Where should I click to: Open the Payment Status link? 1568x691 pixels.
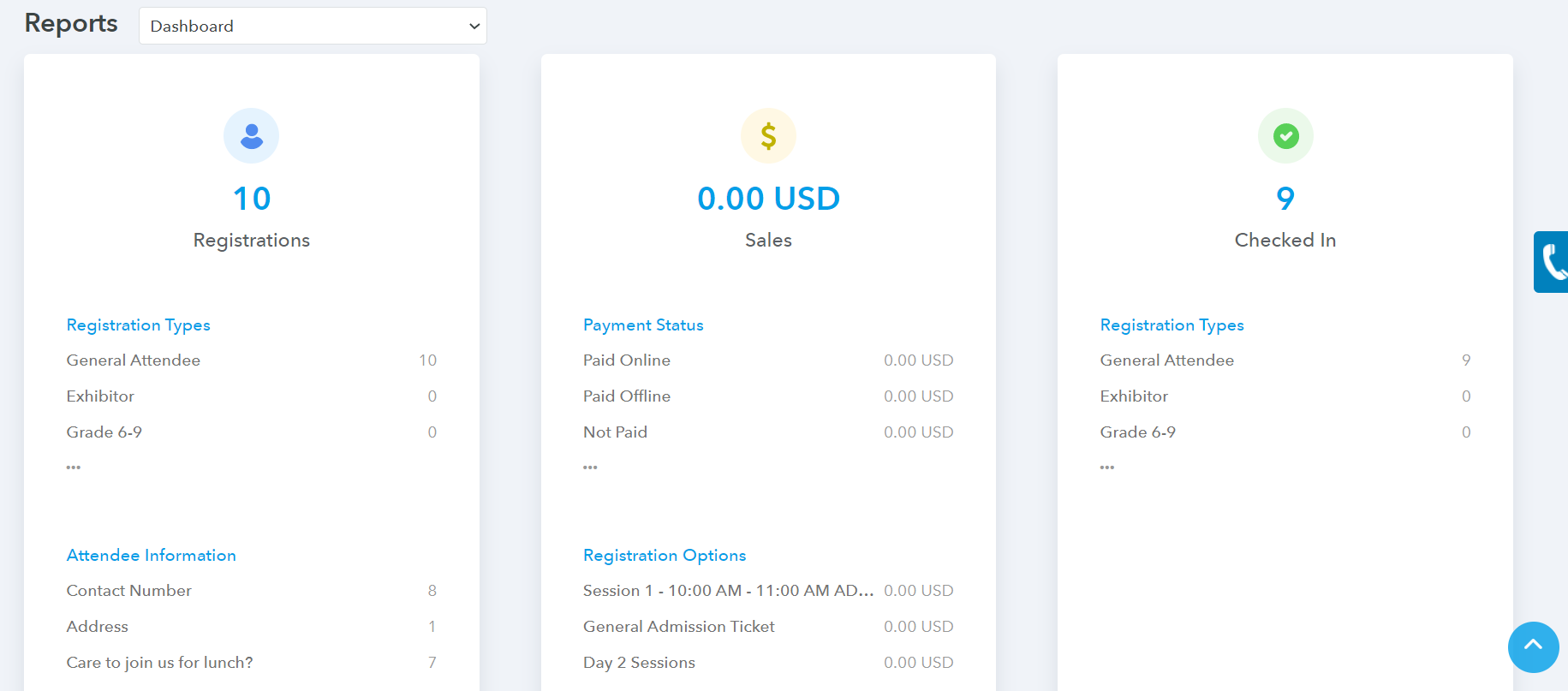tap(643, 325)
